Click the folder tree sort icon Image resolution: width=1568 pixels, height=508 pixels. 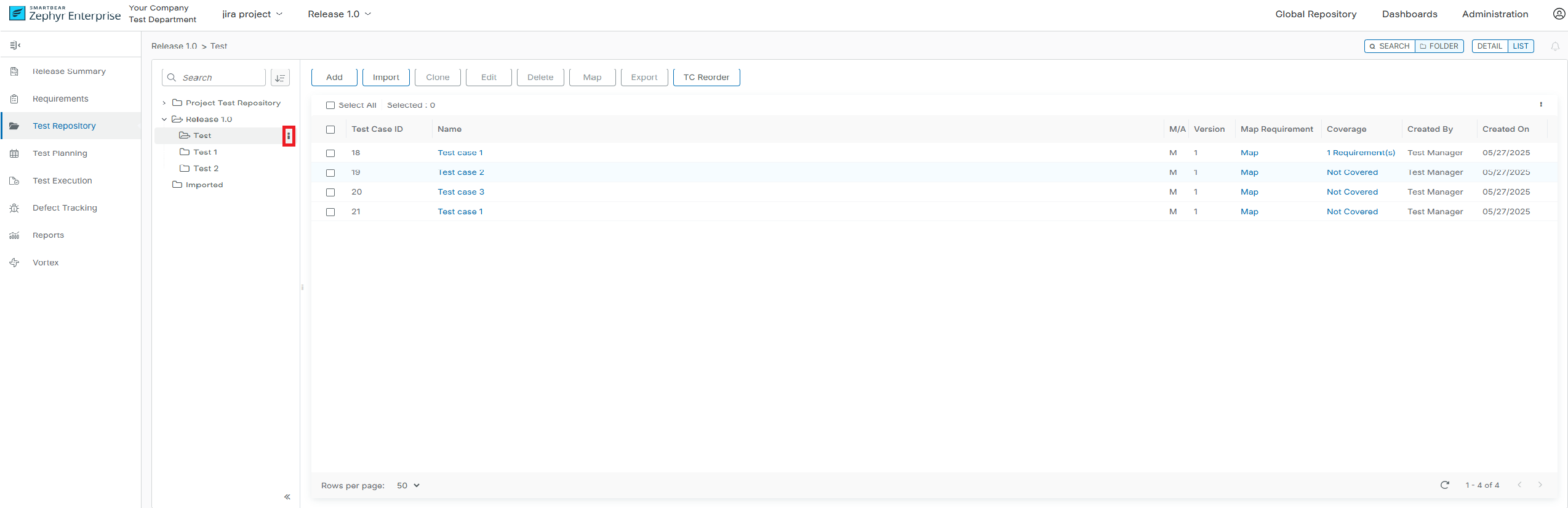pos(280,78)
